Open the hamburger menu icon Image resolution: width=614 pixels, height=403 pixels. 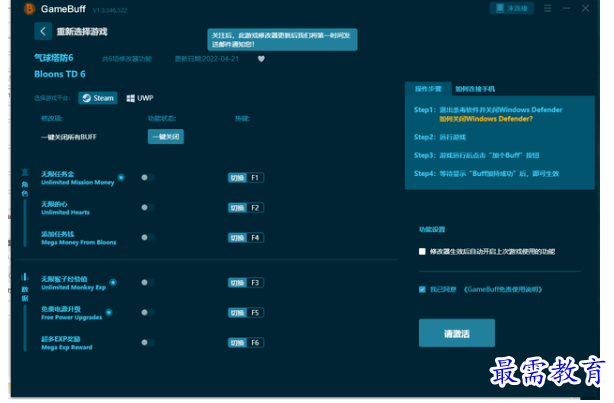pyautogui.click(x=547, y=8)
